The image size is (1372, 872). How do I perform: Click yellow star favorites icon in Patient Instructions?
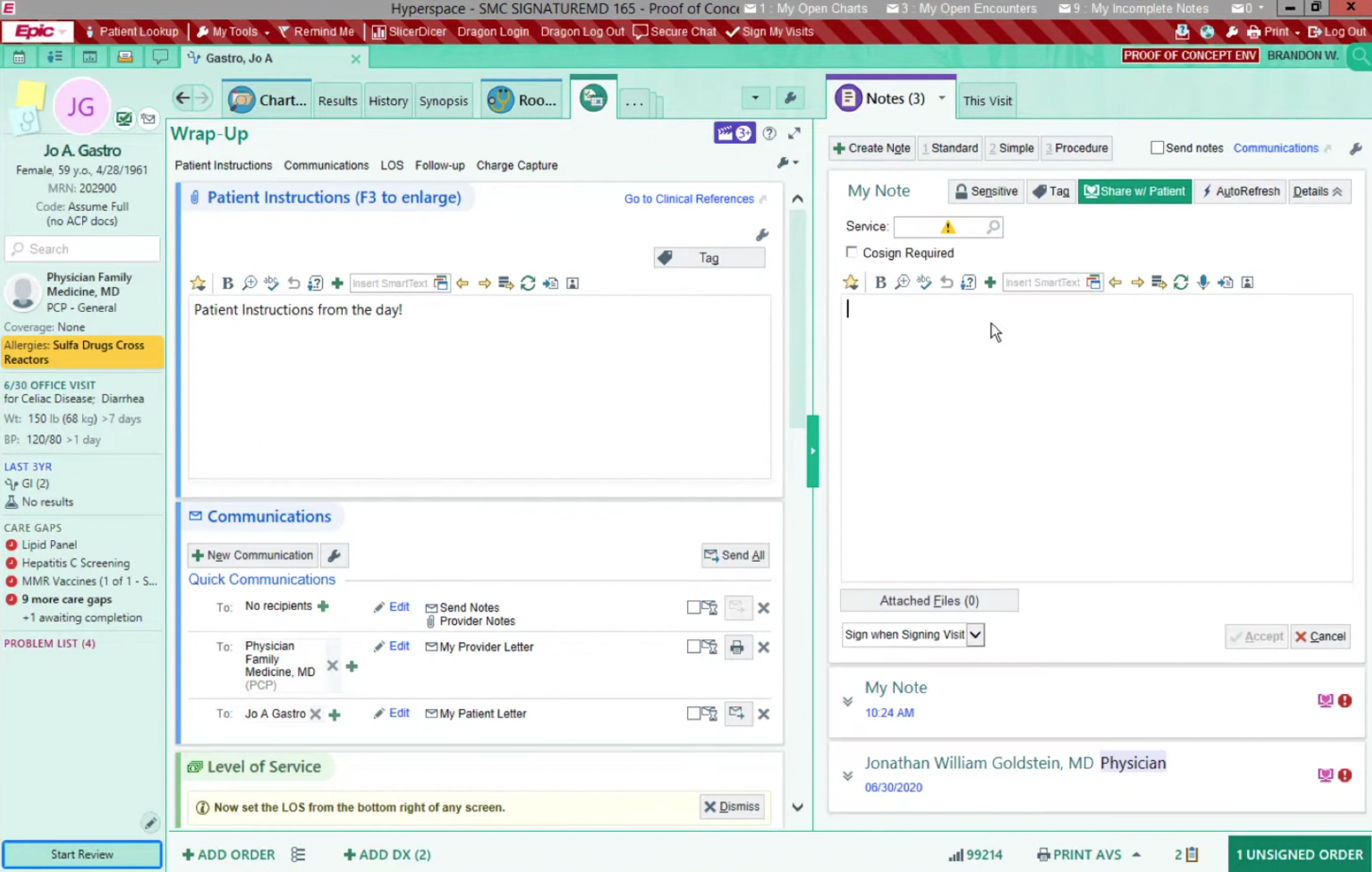198,283
